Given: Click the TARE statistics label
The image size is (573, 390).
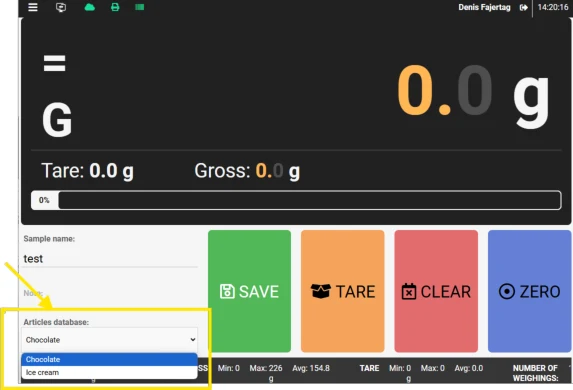Looking at the screenshot, I should point(369,368).
